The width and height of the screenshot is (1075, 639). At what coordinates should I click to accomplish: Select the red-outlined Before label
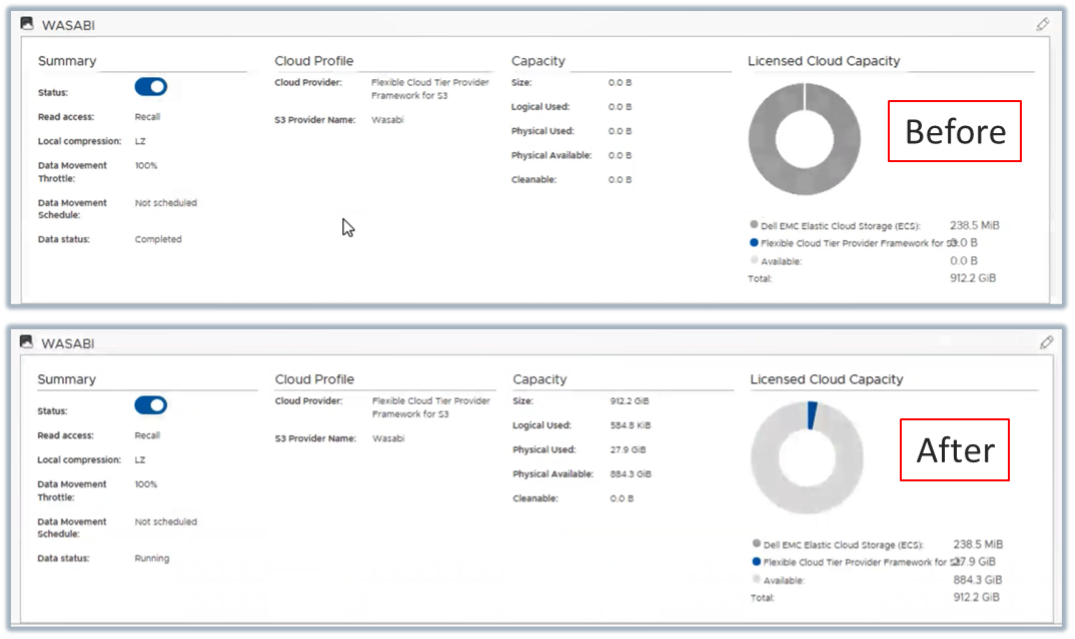point(954,131)
